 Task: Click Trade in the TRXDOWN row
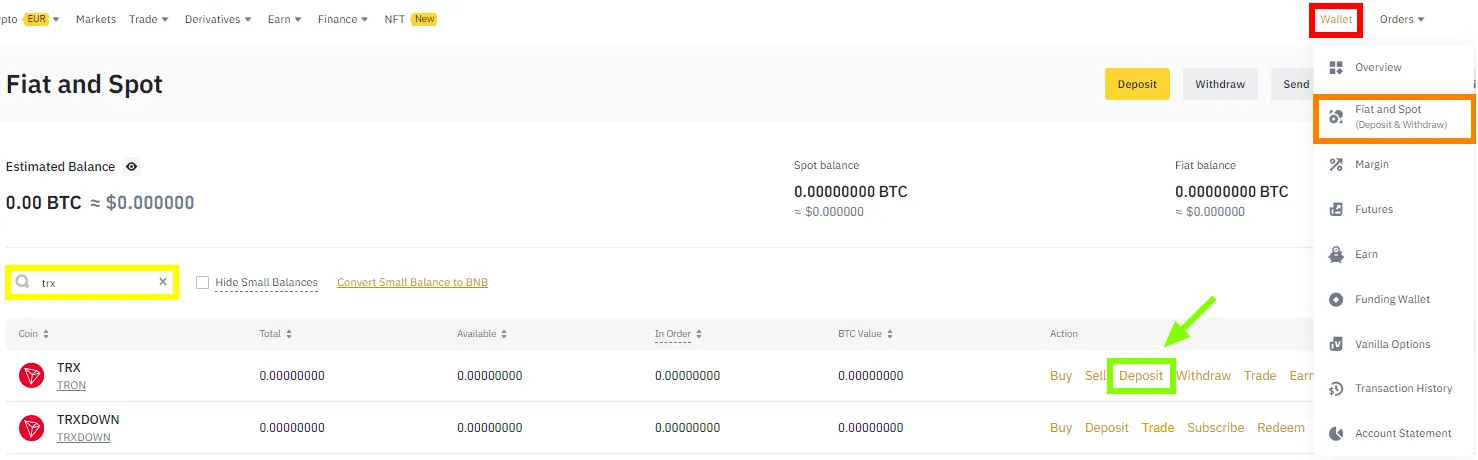1158,428
